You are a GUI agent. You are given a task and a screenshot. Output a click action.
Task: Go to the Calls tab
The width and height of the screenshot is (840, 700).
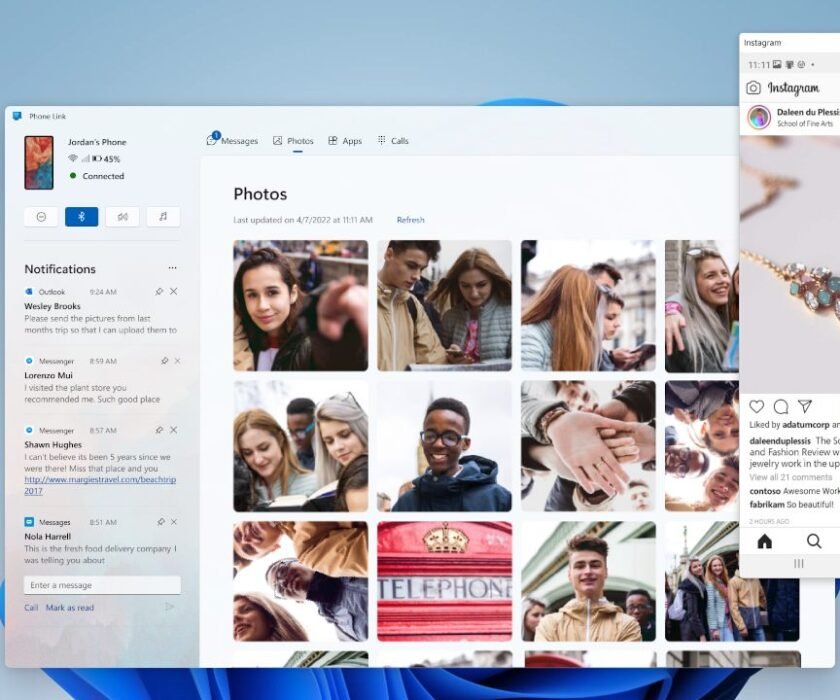pos(393,141)
